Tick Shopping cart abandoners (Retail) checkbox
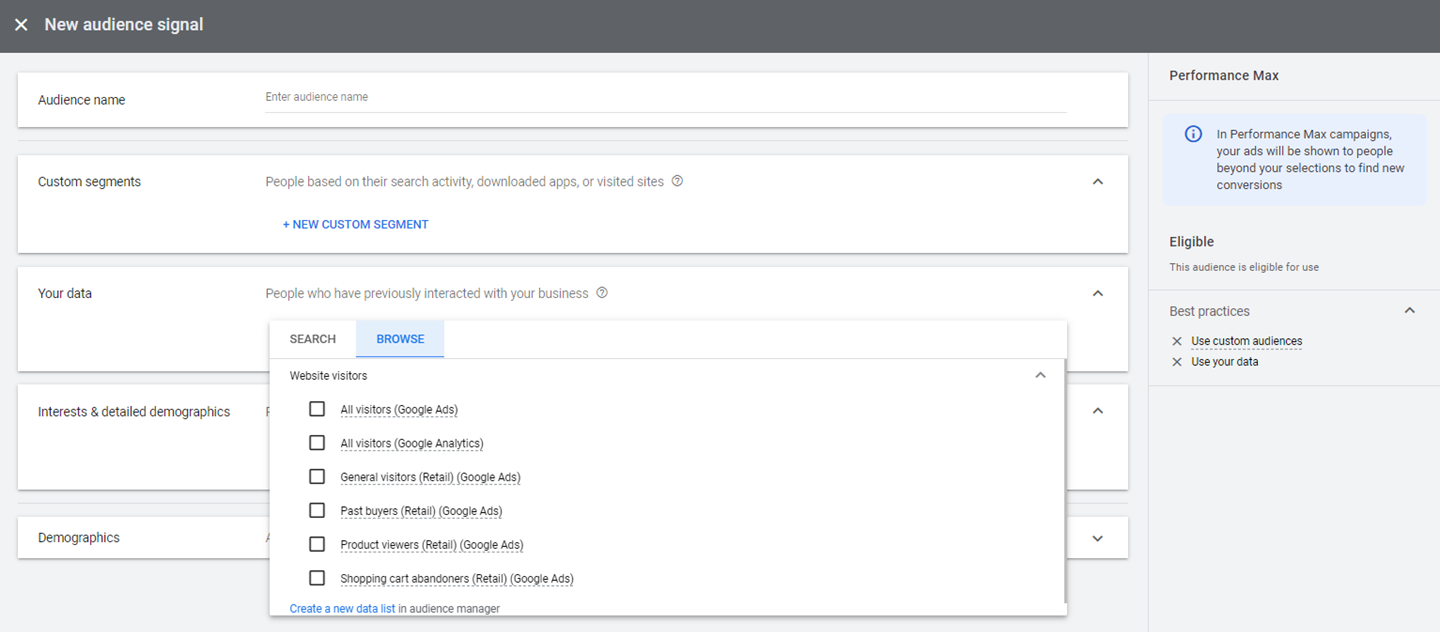This screenshot has height=632, width=1440. (x=317, y=578)
